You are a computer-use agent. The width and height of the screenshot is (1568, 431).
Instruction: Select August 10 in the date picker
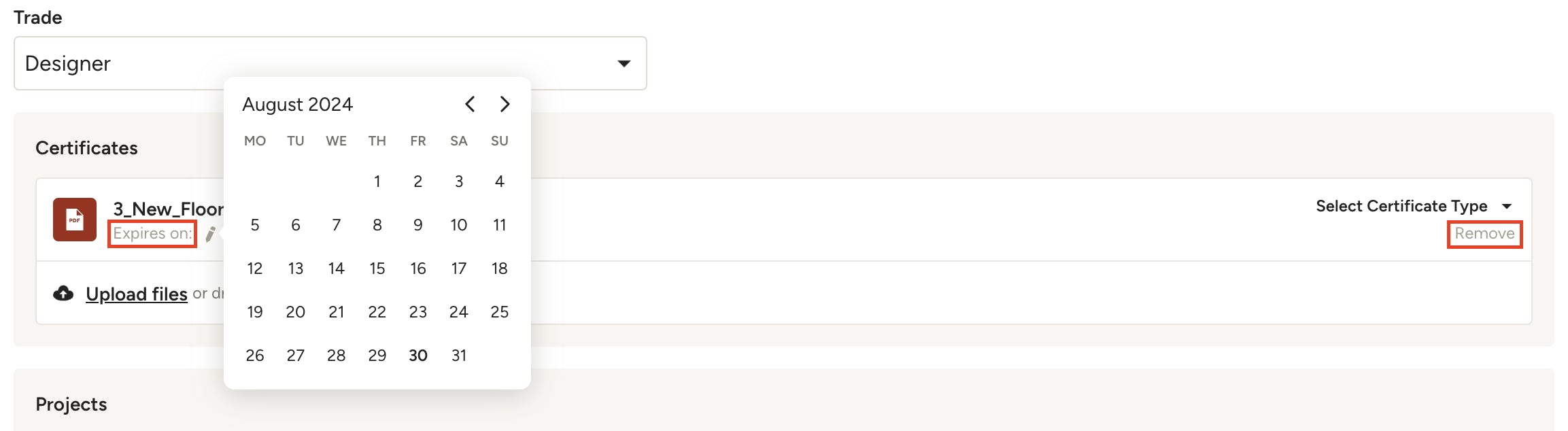459,225
